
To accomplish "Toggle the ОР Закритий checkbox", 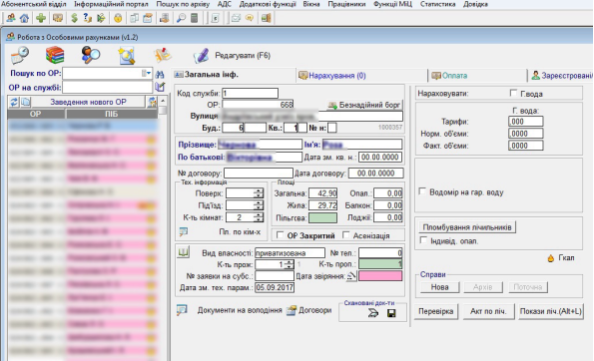I will 280,235.
